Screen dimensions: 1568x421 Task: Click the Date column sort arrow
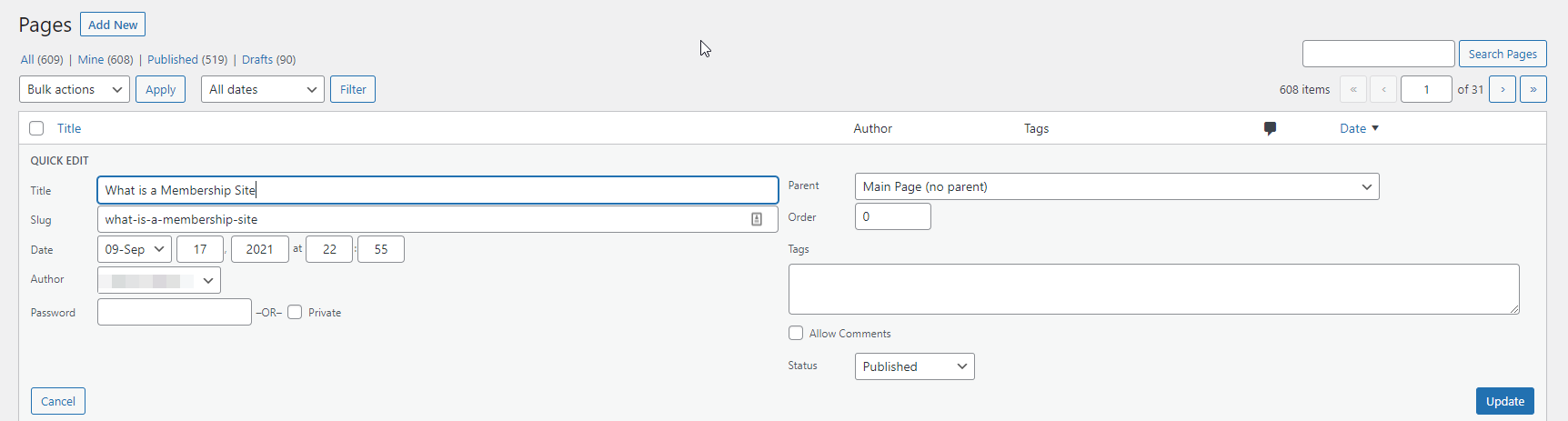pyautogui.click(x=1375, y=128)
